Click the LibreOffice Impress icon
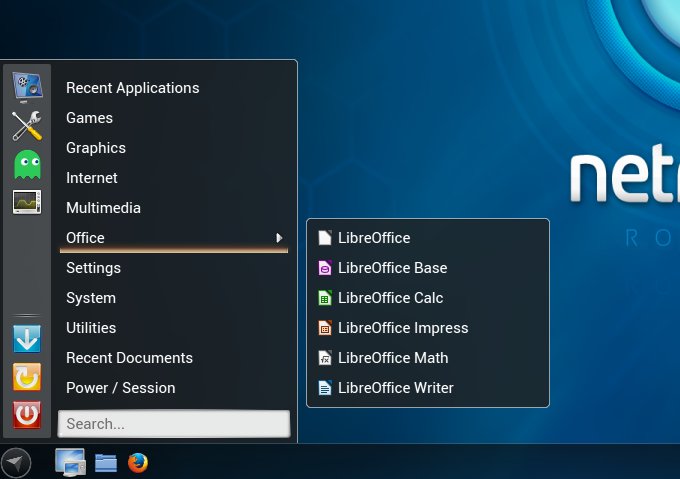Viewport: 680px width, 479px height. [x=324, y=328]
